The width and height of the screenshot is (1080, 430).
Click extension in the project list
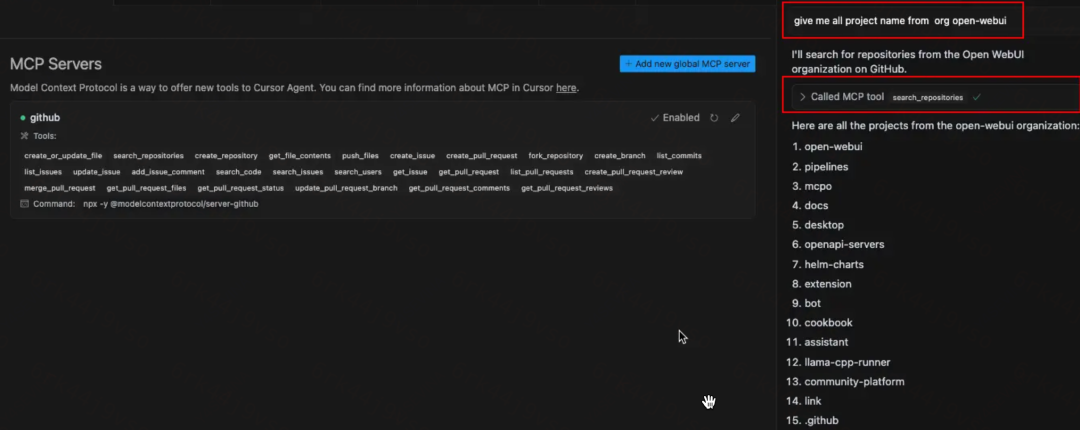tap(828, 283)
